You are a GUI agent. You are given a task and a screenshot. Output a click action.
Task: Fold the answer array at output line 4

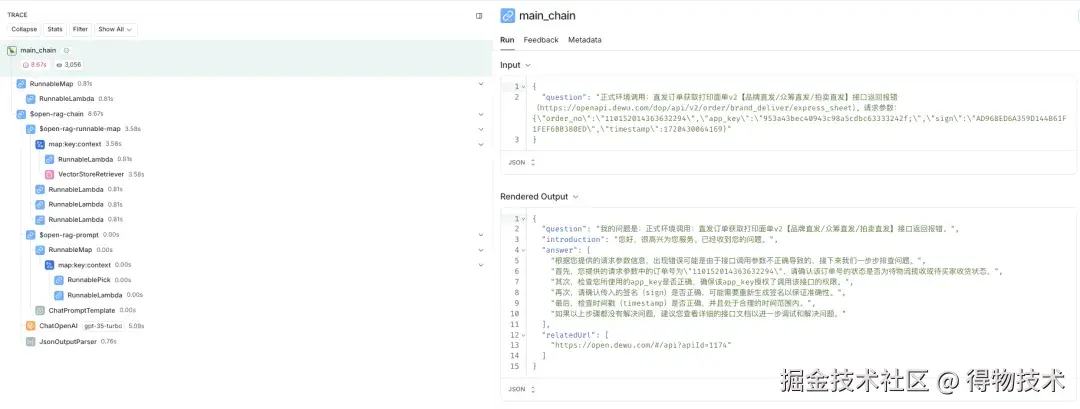(x=523, y=251)
